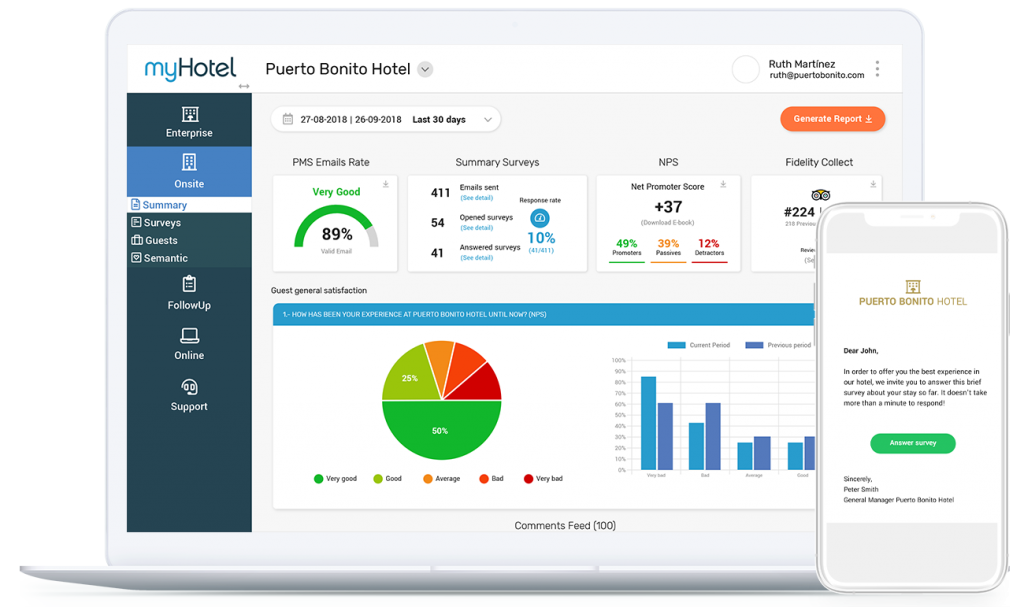
Task: Open the three-dot user options menu
Action: coord(877,69)
